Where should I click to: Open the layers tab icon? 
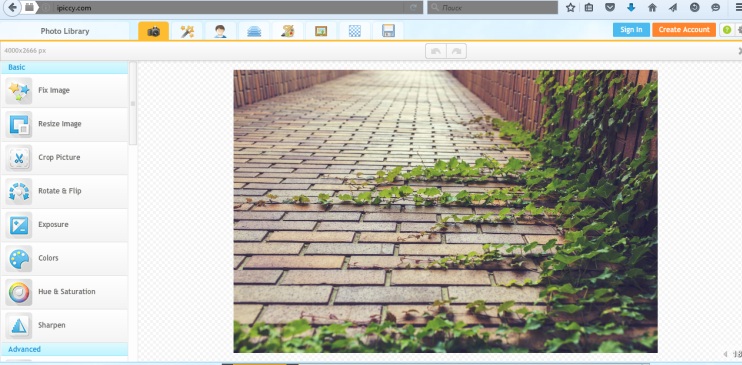254,31
